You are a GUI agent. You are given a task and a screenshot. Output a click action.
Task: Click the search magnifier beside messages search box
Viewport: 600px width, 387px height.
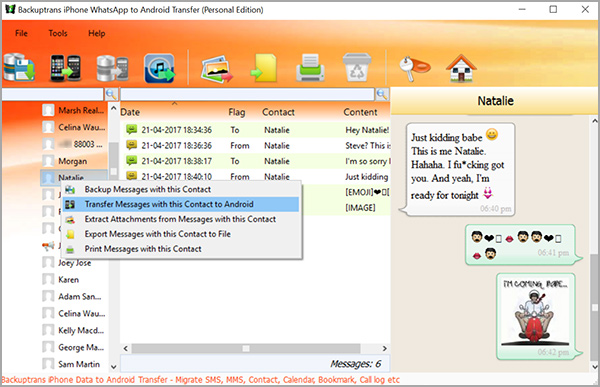click(x=382, y=94)
